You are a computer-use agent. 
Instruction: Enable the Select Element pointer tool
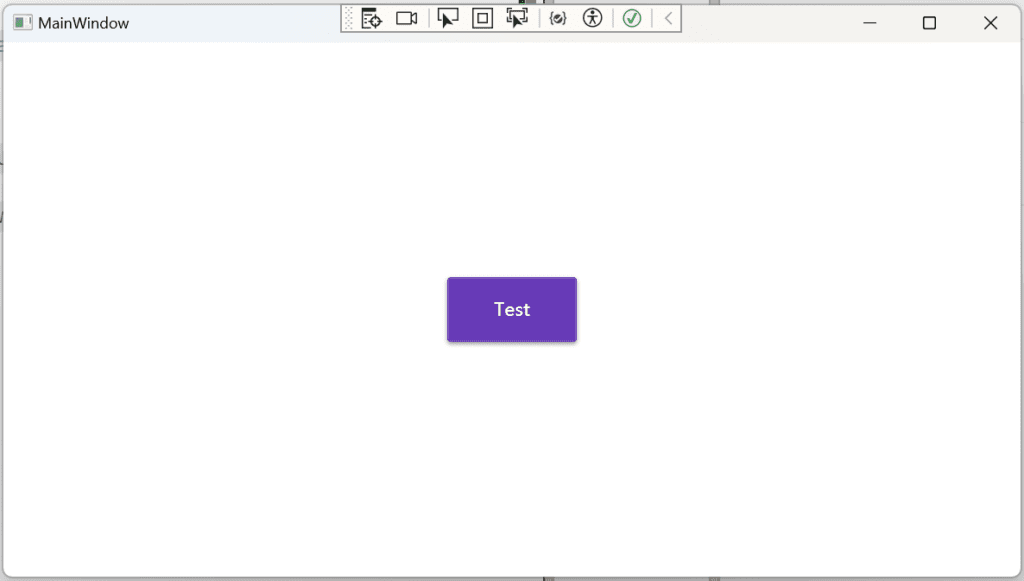click(448, 18)
